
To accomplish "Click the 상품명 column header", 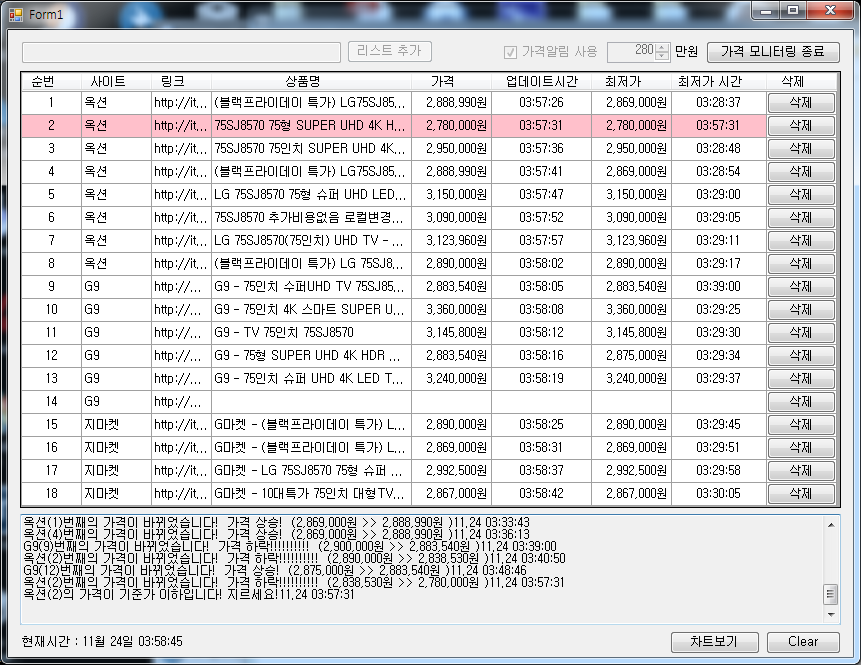I will pyautogui.click(x=311, y=81).
